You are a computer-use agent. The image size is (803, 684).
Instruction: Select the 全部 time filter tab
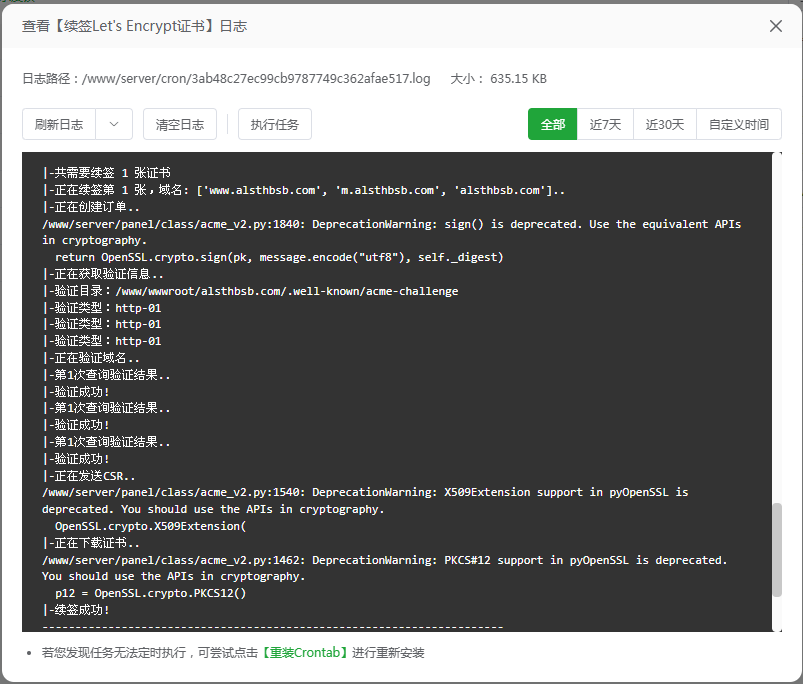(x=553, y=124)
